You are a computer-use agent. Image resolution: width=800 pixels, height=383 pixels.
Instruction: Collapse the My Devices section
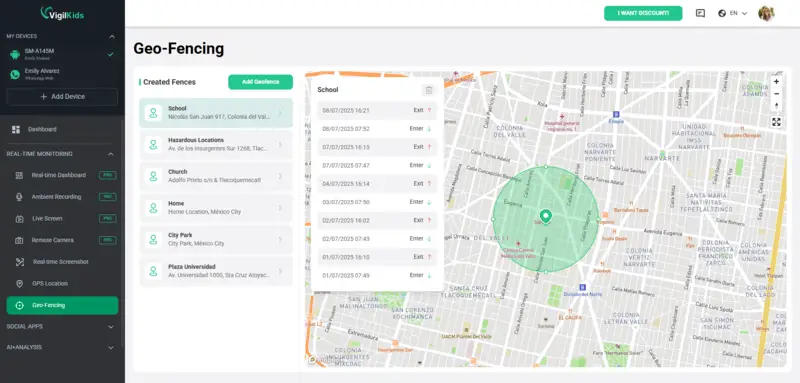(x=112, y=37)
